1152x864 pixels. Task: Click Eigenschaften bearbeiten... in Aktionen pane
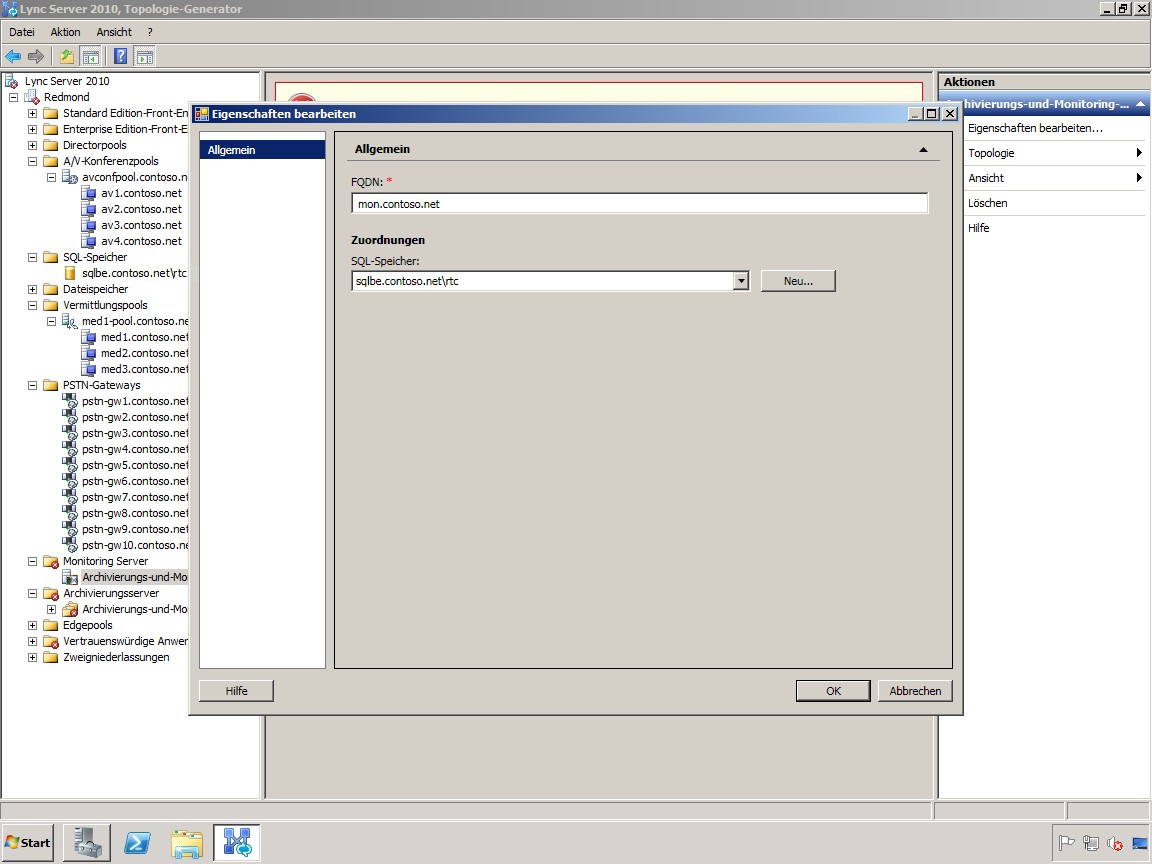coord(1035,128)
